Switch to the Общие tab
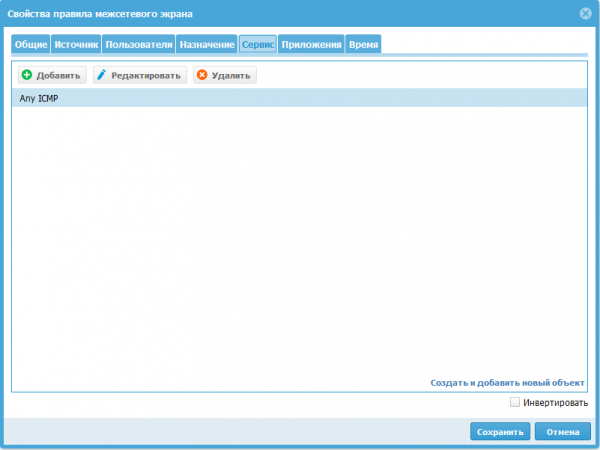The width and height of the screenshot is (600, 450). click(31, 45)
